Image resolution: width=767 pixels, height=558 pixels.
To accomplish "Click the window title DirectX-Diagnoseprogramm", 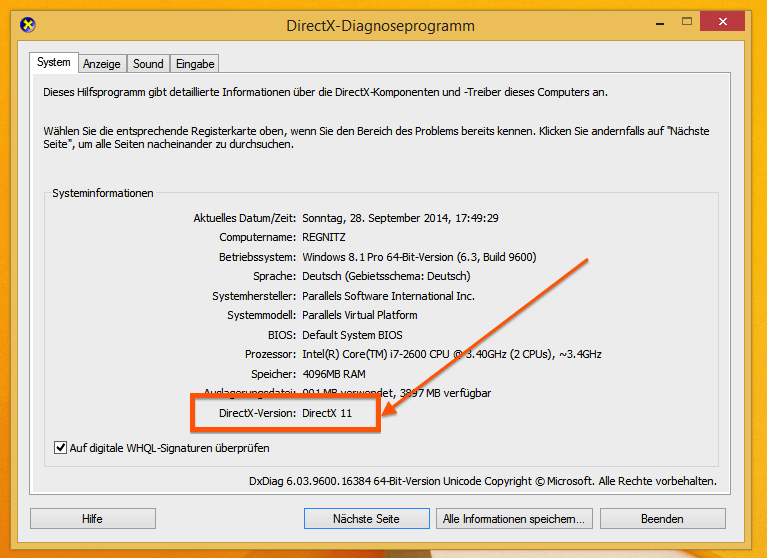I will [380, 25].
